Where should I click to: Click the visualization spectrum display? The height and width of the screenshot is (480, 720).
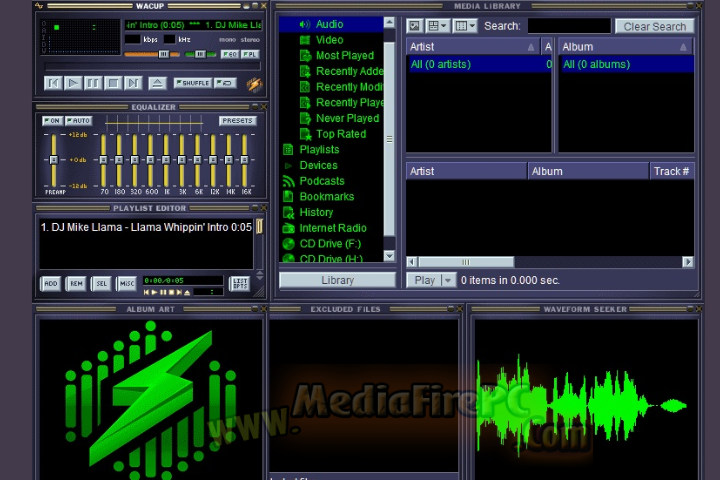click(x=84, y=38)
